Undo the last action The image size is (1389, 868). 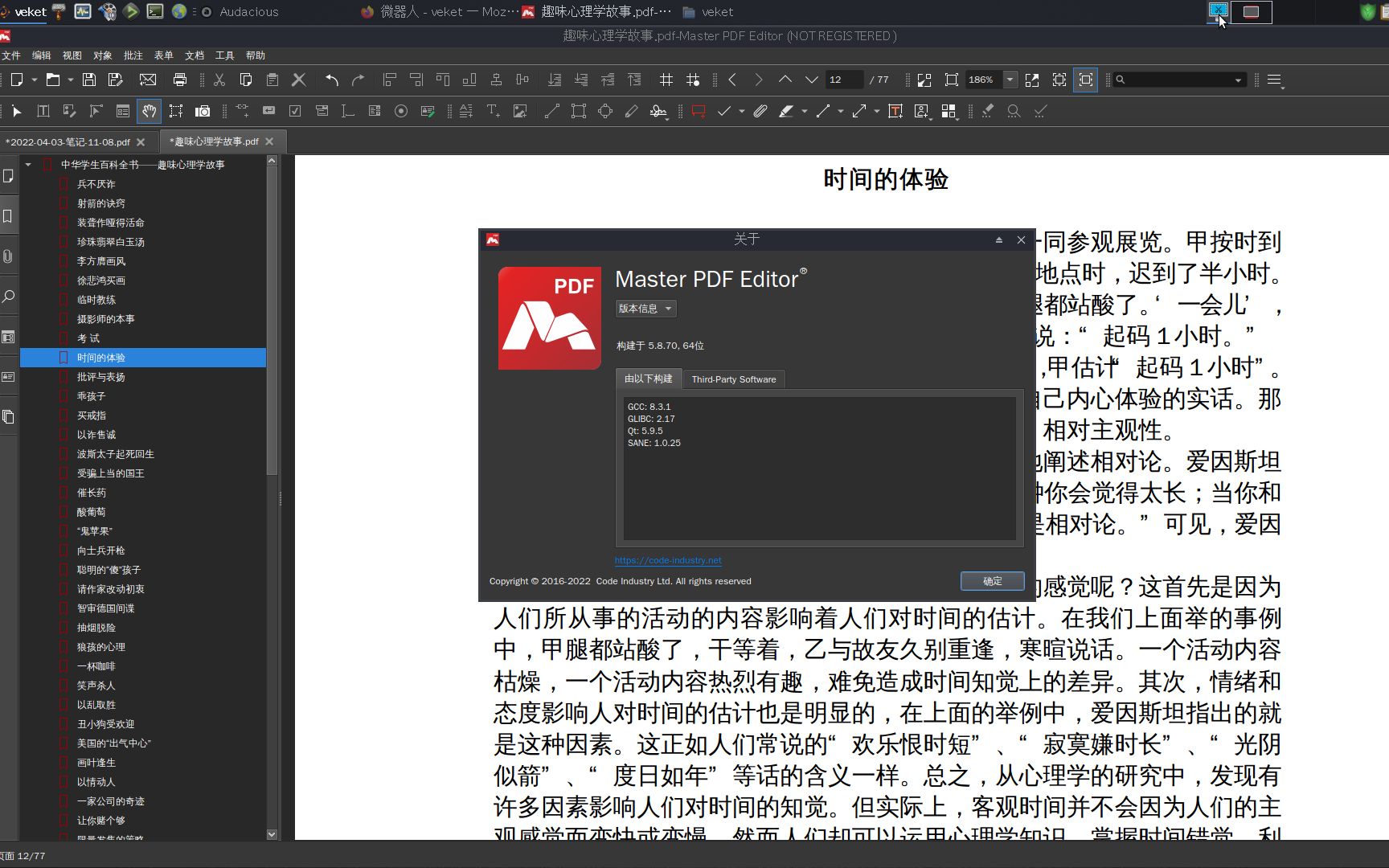[331, 80]
